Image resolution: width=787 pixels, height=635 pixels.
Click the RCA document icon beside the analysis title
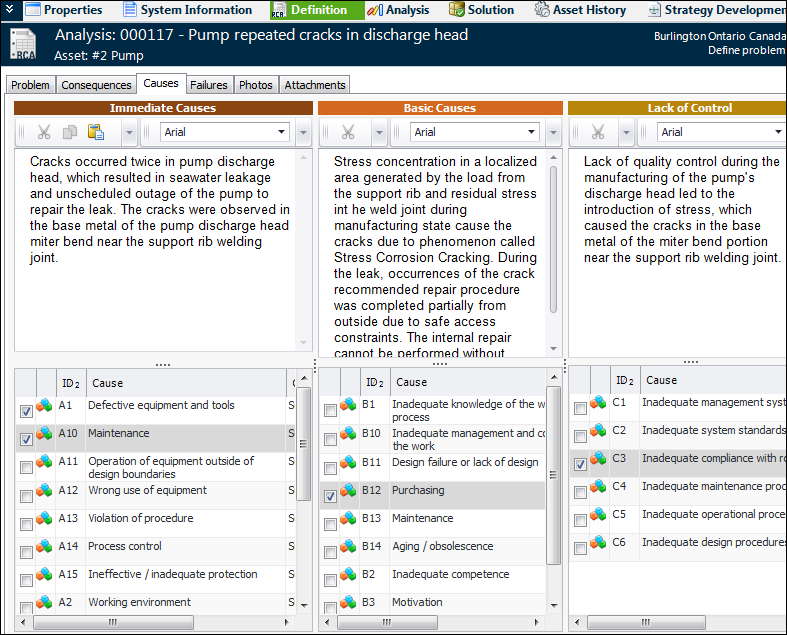click(x=23, y=45)
